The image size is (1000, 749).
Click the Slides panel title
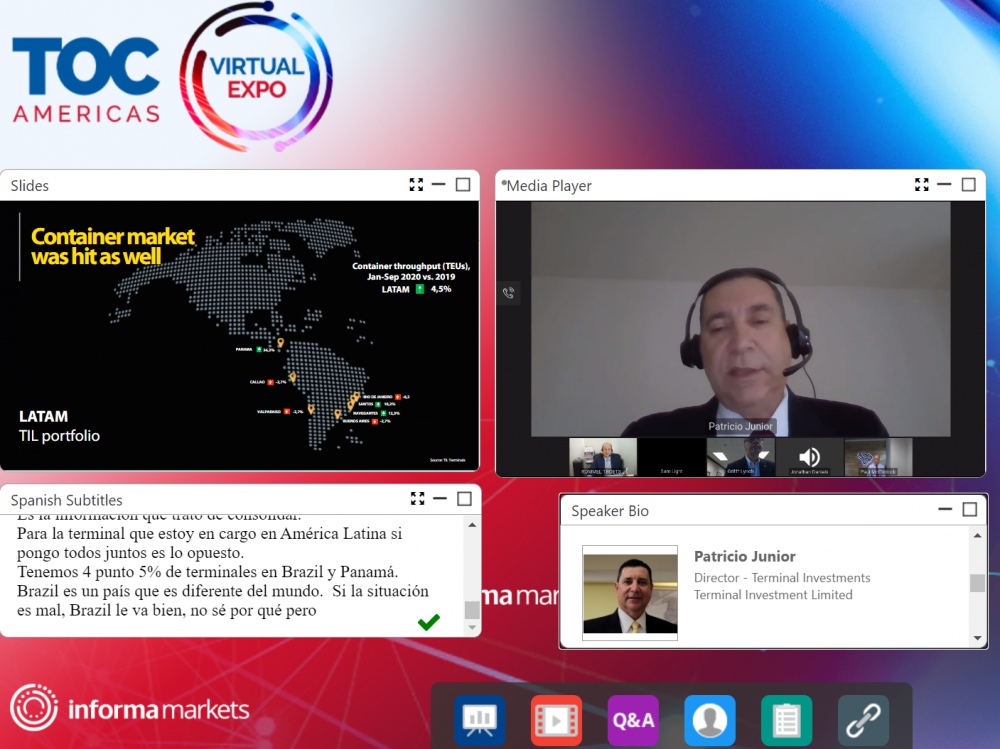29,186
